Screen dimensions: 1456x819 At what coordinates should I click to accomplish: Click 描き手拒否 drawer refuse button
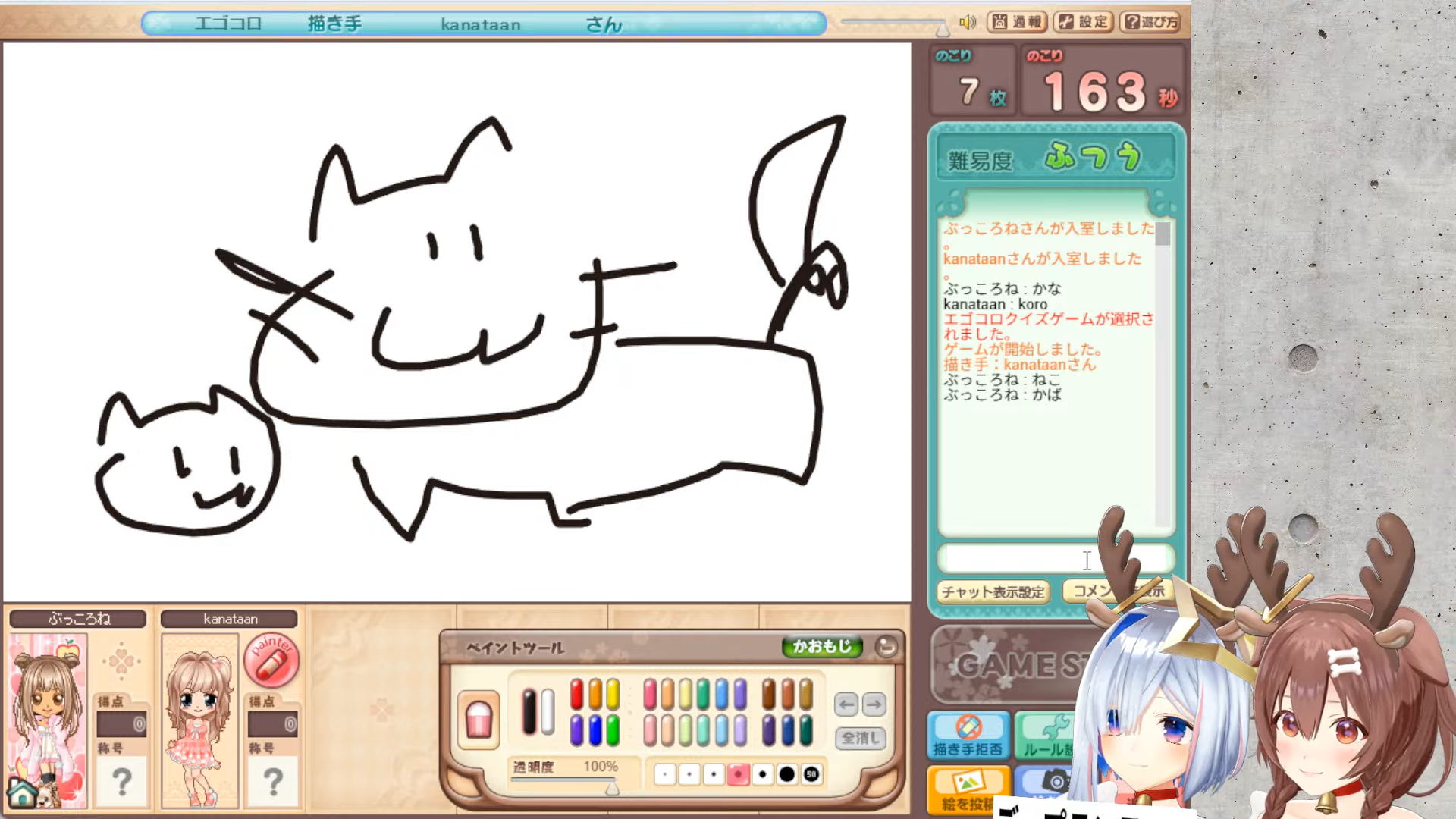tap(968, 736)
